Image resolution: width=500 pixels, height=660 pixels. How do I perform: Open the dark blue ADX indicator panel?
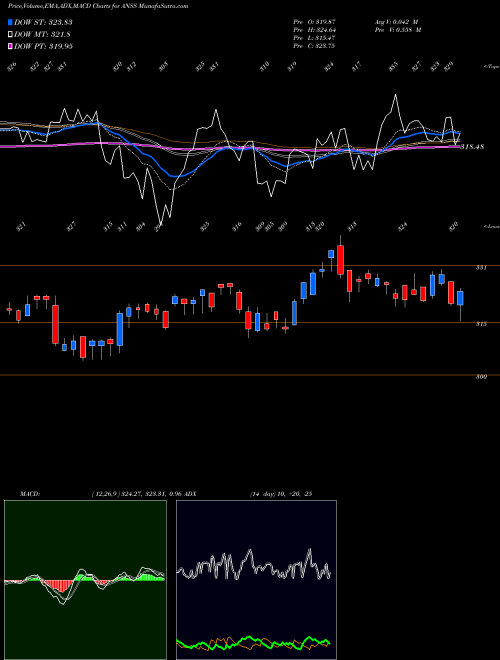tap(256, 580)
